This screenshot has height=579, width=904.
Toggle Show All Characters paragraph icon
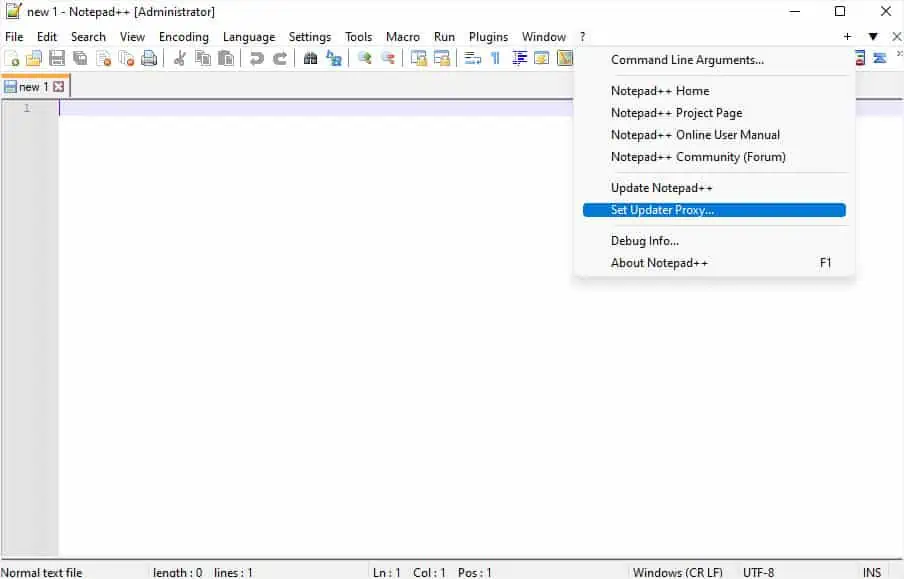[x=495, y=58]
